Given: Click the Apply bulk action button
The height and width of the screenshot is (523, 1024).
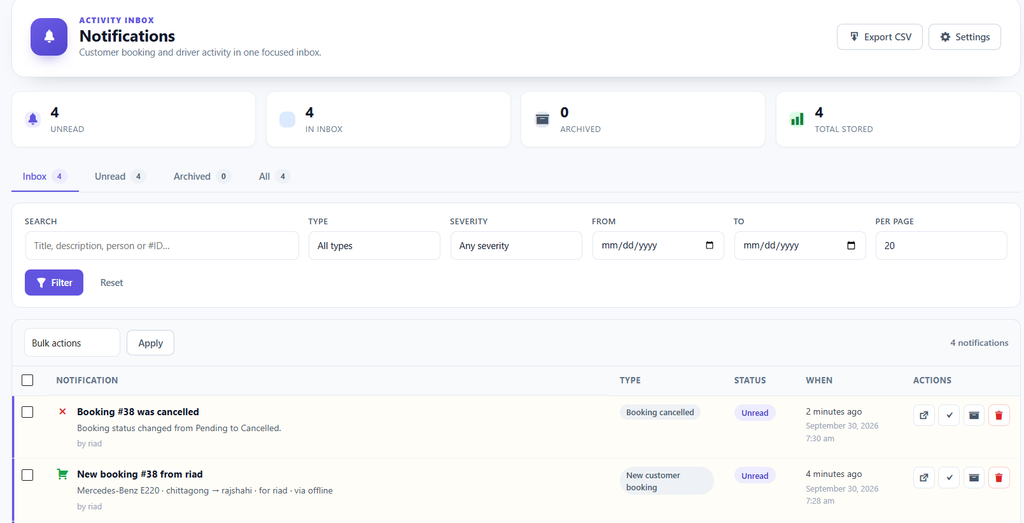Looking at the screenshot, I should coord(150,343).
